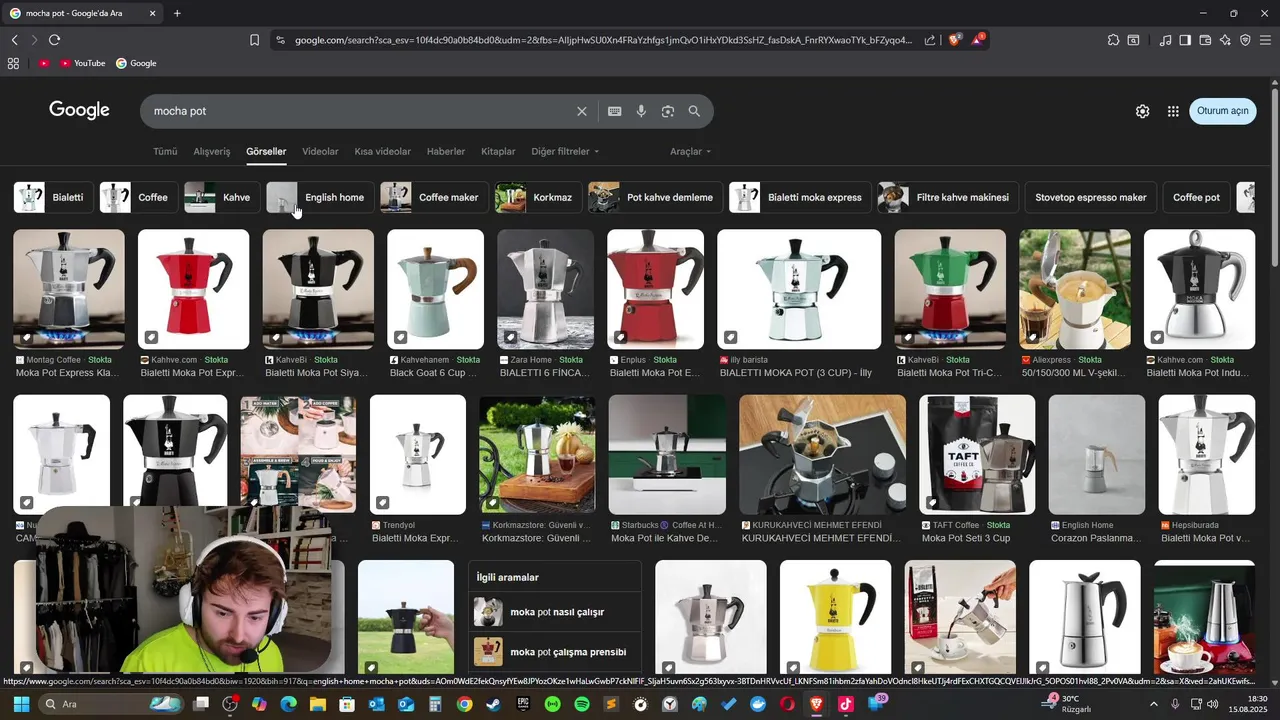Start voice search with microphone icon

pyautogui.click(x=641, y=111)
